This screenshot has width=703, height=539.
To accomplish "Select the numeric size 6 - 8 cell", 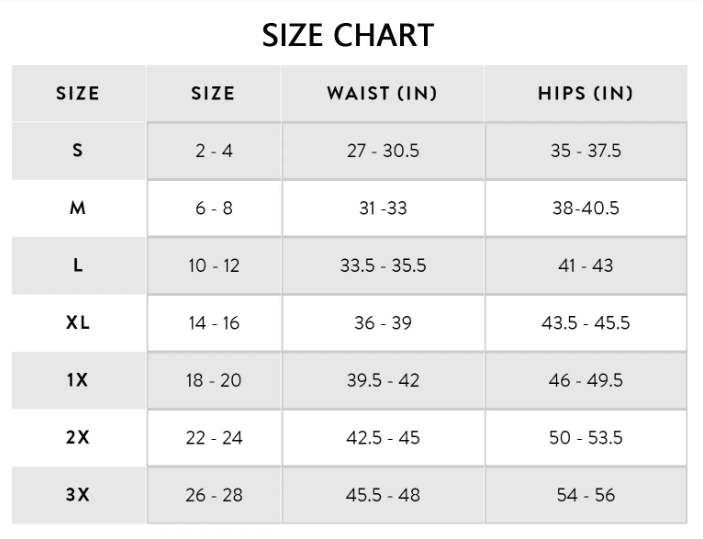I will pyautogui.click(x=213, y=208).
